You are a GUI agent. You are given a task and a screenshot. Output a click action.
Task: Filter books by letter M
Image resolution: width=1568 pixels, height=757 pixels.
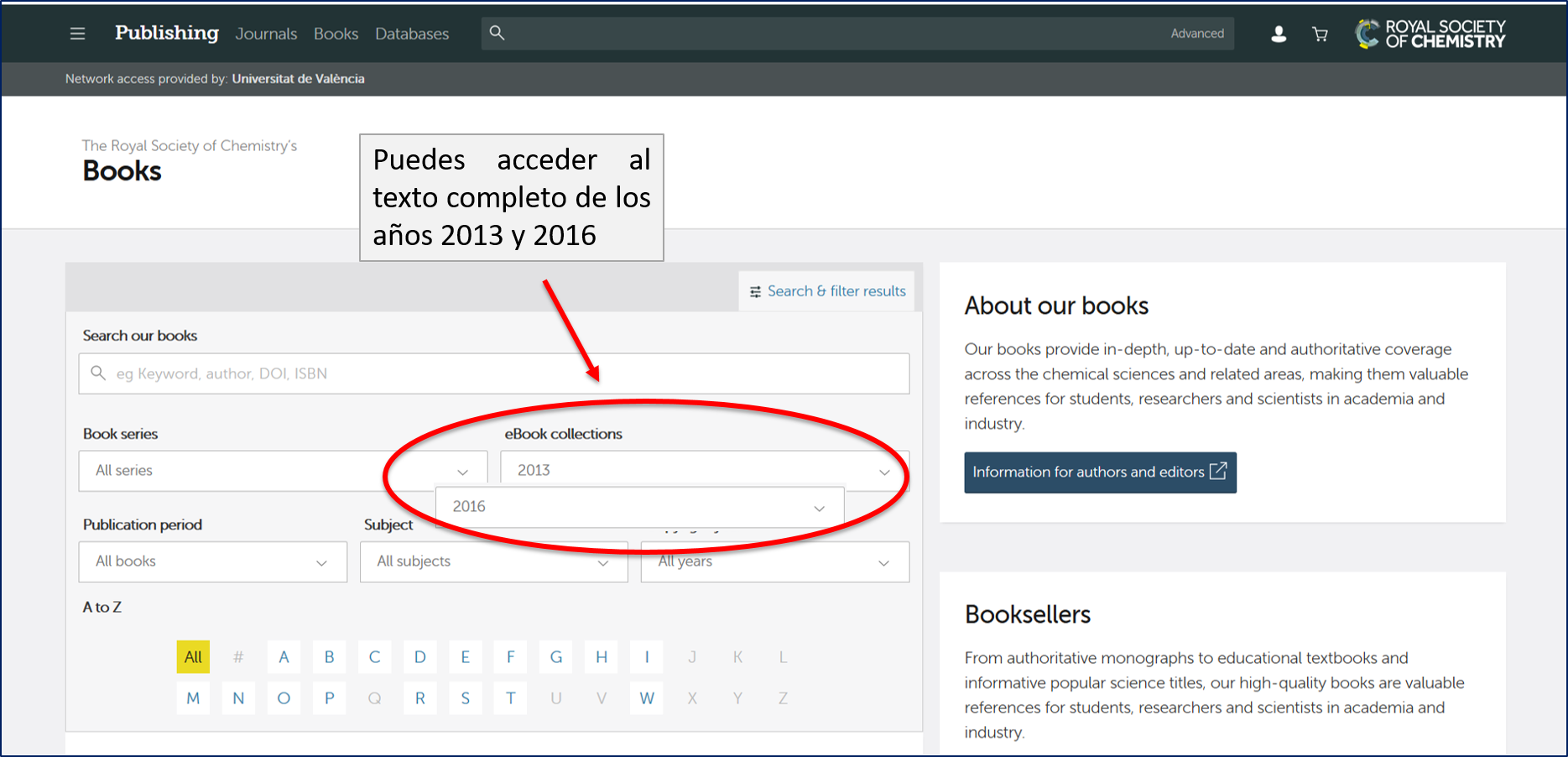pyautogui.click(x=193, y=698)
